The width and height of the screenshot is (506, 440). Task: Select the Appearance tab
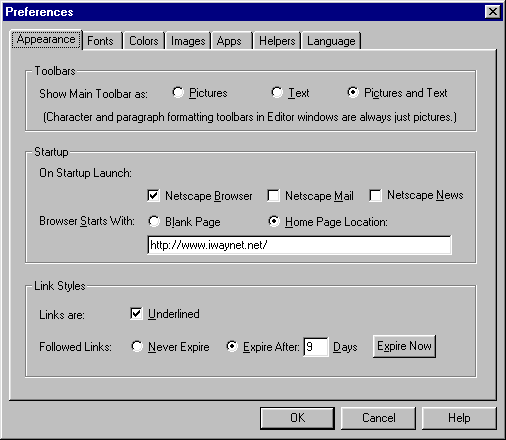click(46, 40)
